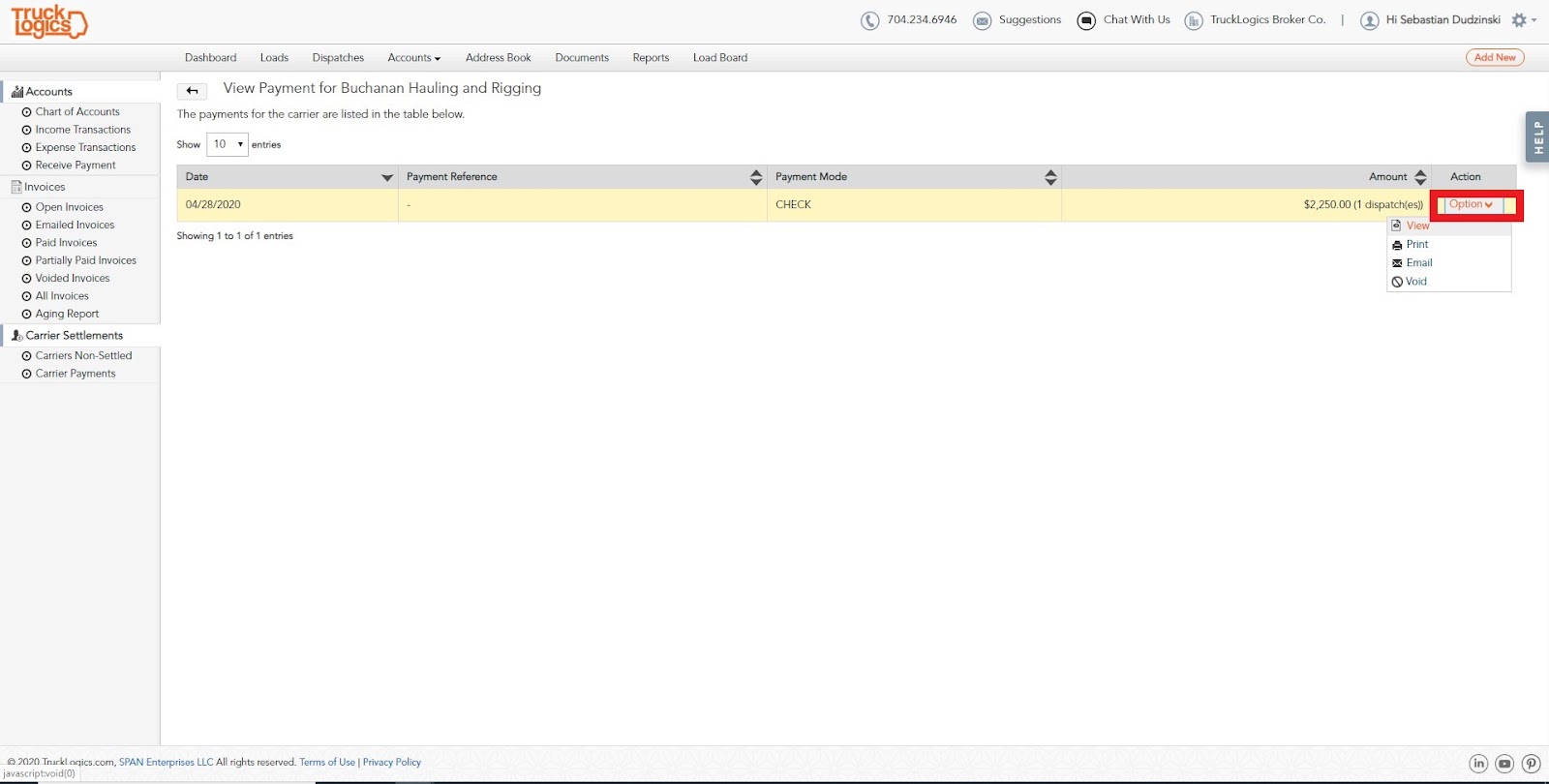This screenshot has height=784, width=1549.
Task: Go back using the left arrow button
Action: point(192,91)
